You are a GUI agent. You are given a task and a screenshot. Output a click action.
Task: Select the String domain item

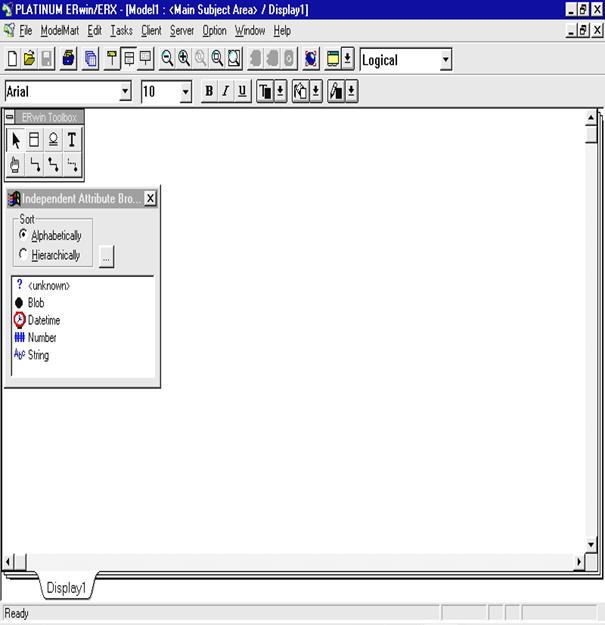click(x=31, y=355)
